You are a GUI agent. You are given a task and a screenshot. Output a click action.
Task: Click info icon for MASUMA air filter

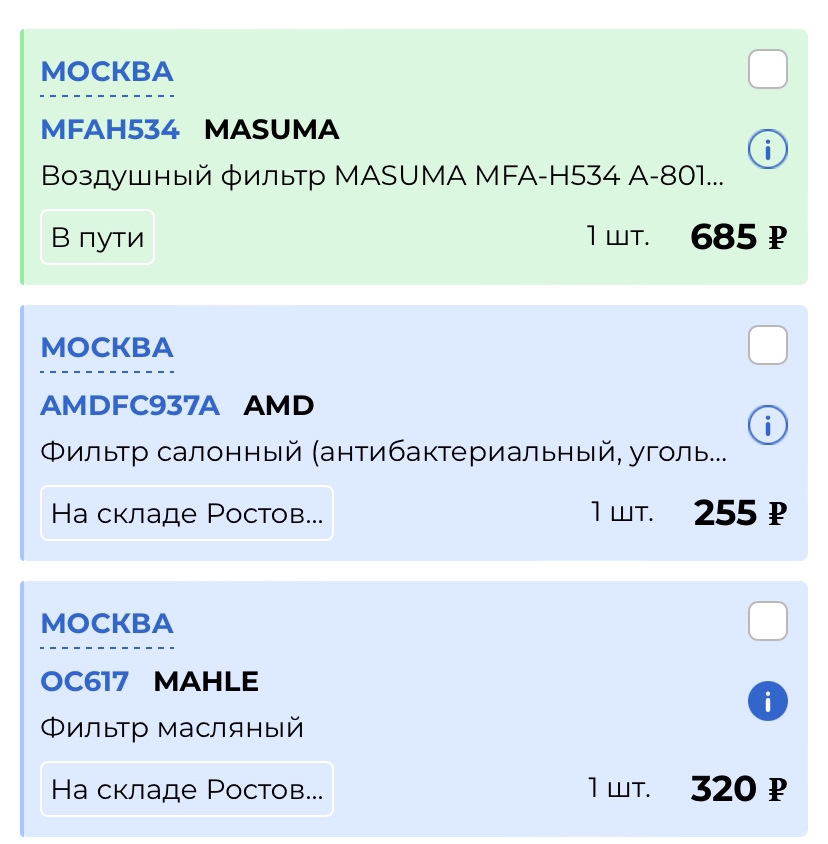768,151
